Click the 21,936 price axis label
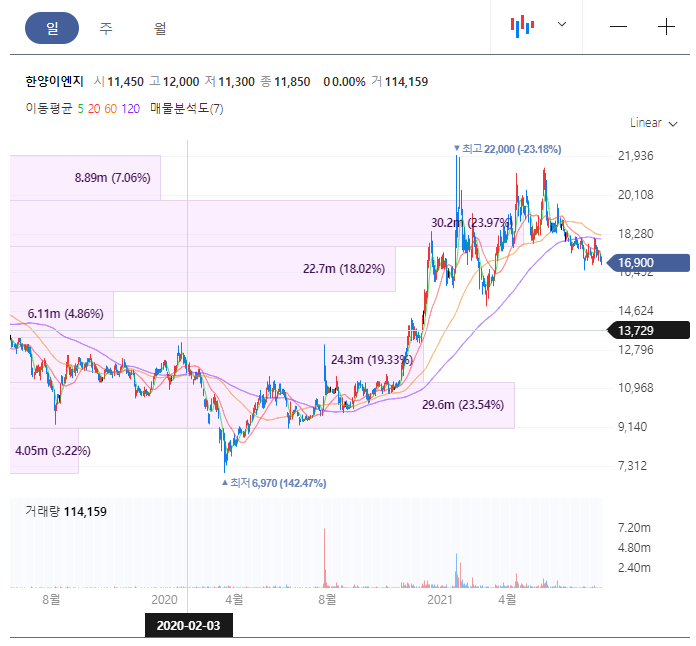The height and width of the screenshot is (646, 696). 635,156
